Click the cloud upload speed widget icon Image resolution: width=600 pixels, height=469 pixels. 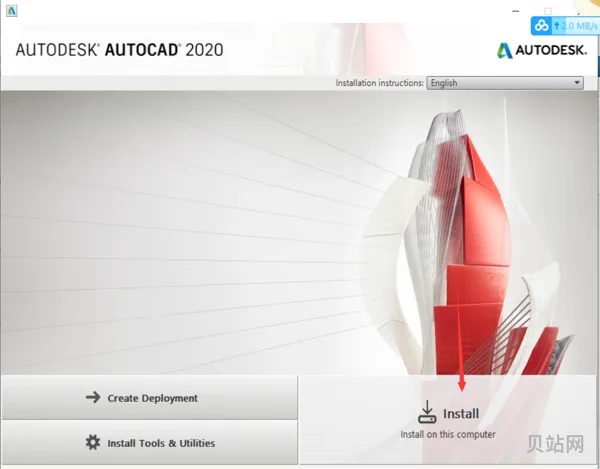pyautogui.click(x=541, y=26)
